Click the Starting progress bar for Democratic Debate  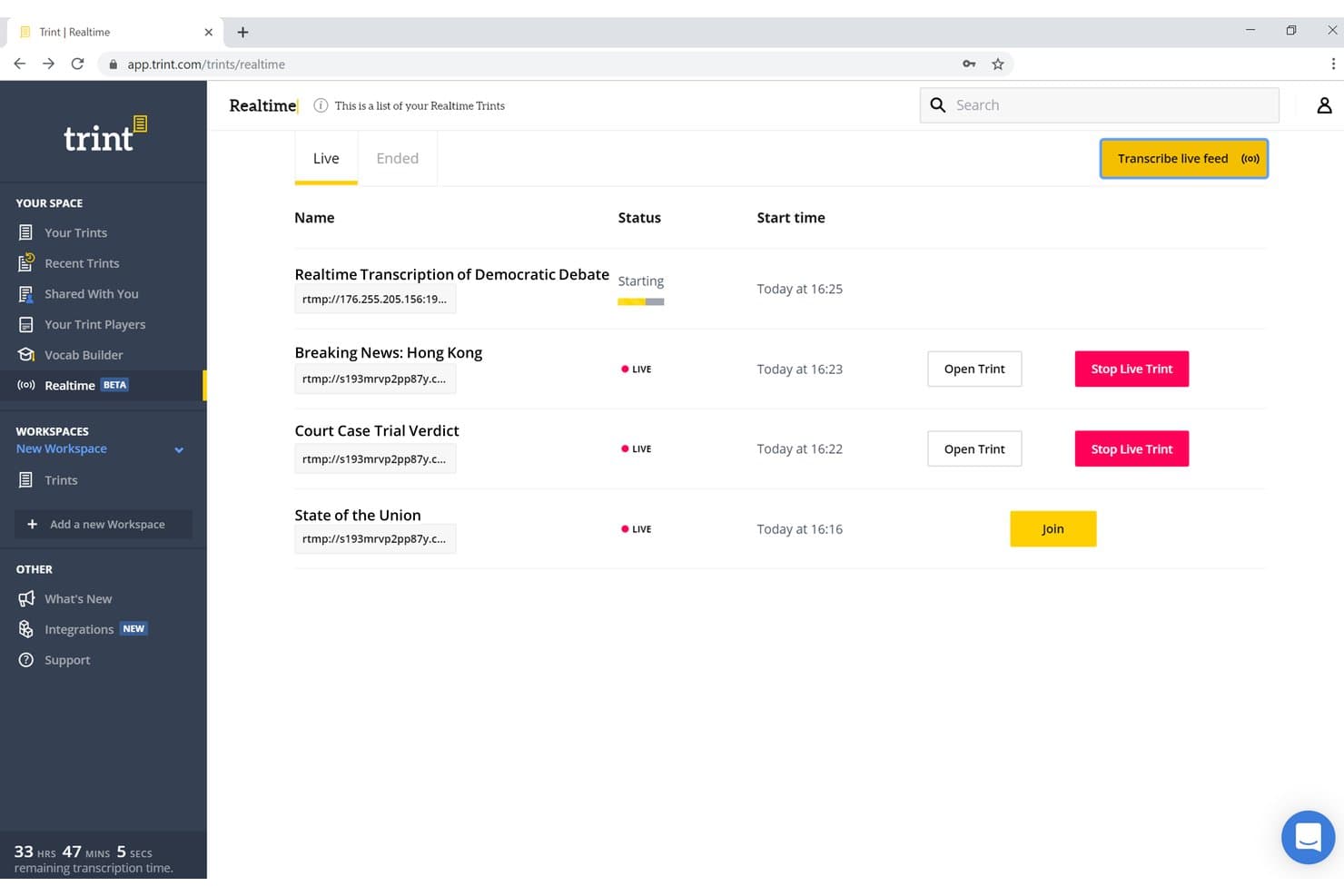click(x=641, y=301)
